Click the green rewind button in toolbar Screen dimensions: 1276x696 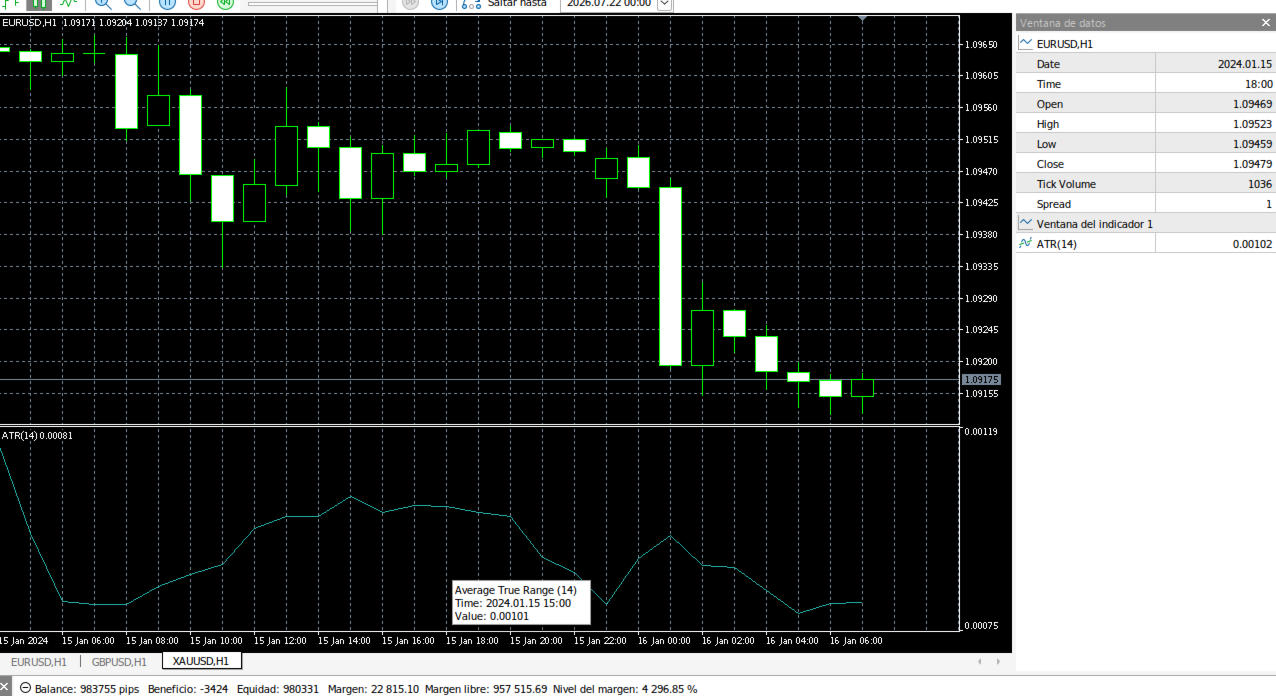point(225,3)
